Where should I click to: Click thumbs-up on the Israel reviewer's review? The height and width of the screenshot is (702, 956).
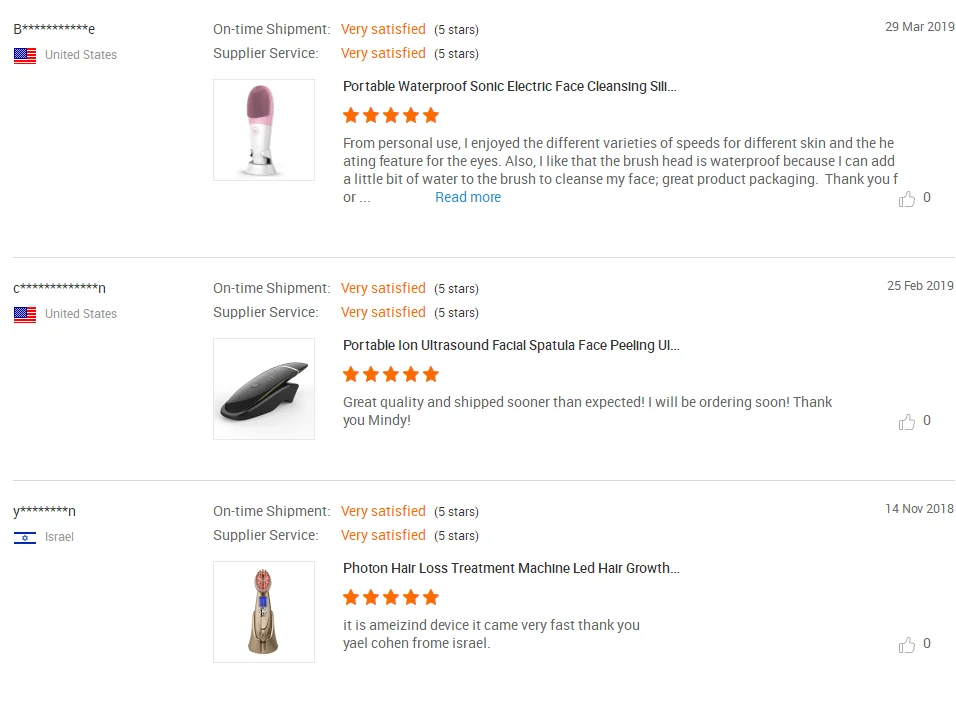coord(907,645)
